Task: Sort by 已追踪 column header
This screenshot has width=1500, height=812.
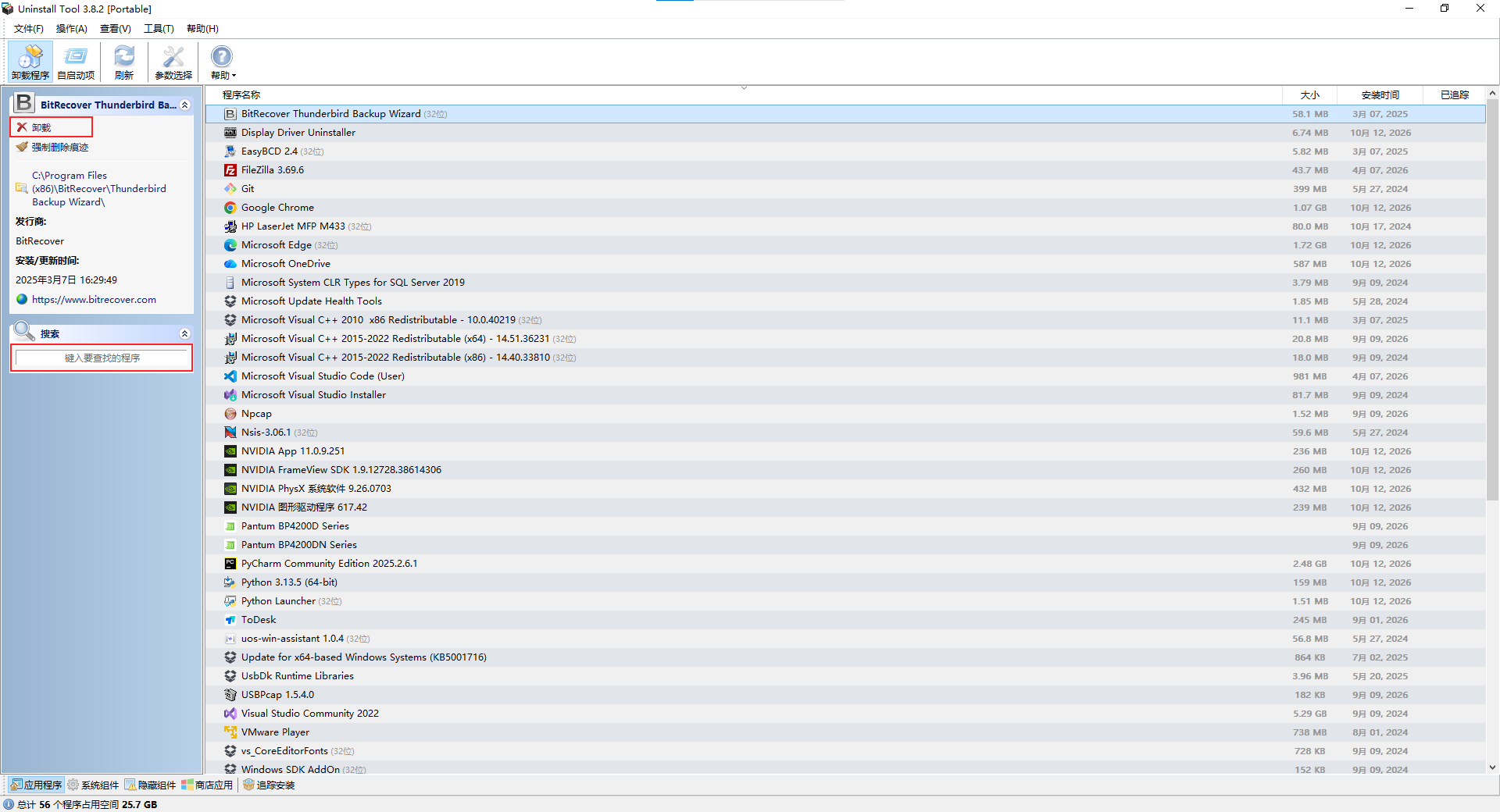Action: (x=1455, y=95)
